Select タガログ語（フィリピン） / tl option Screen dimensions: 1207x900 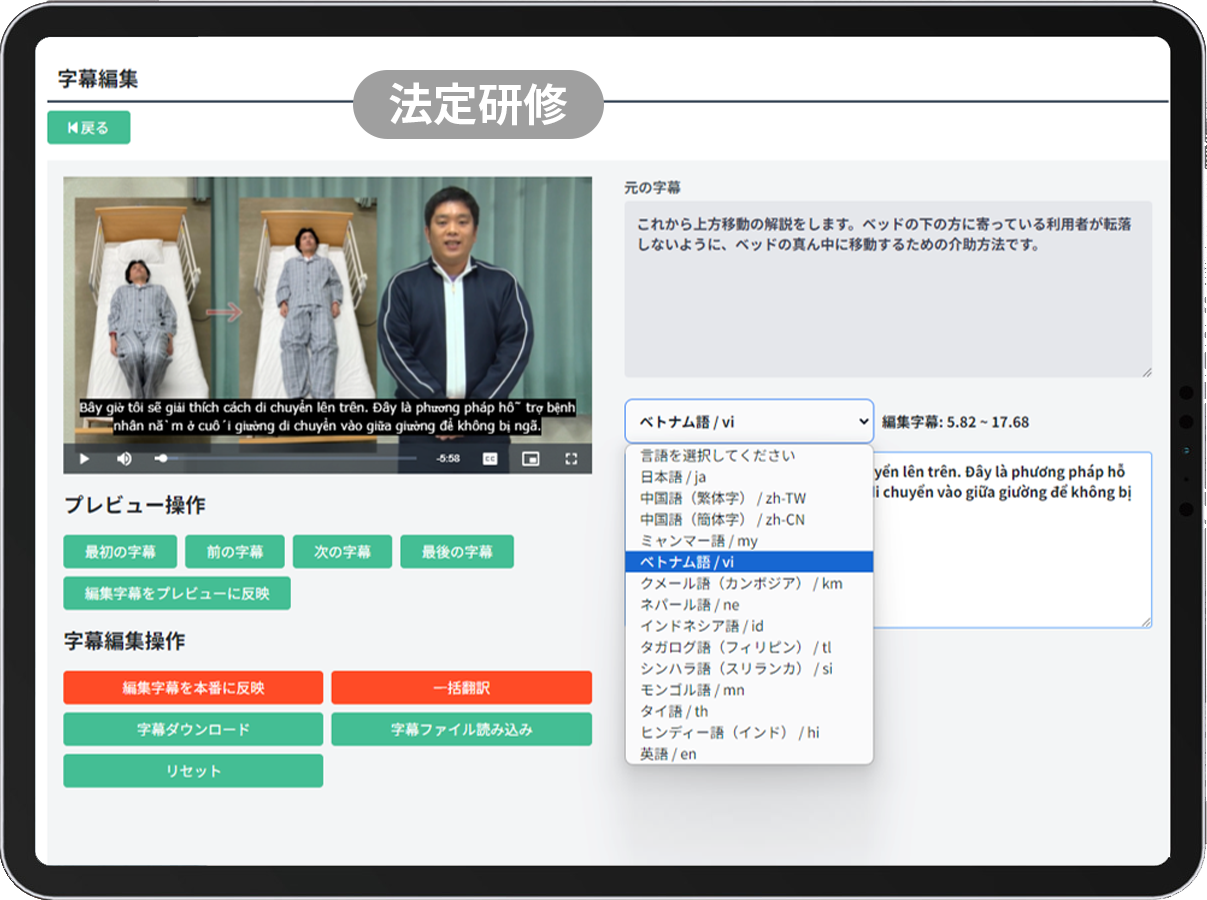[749, 647]
